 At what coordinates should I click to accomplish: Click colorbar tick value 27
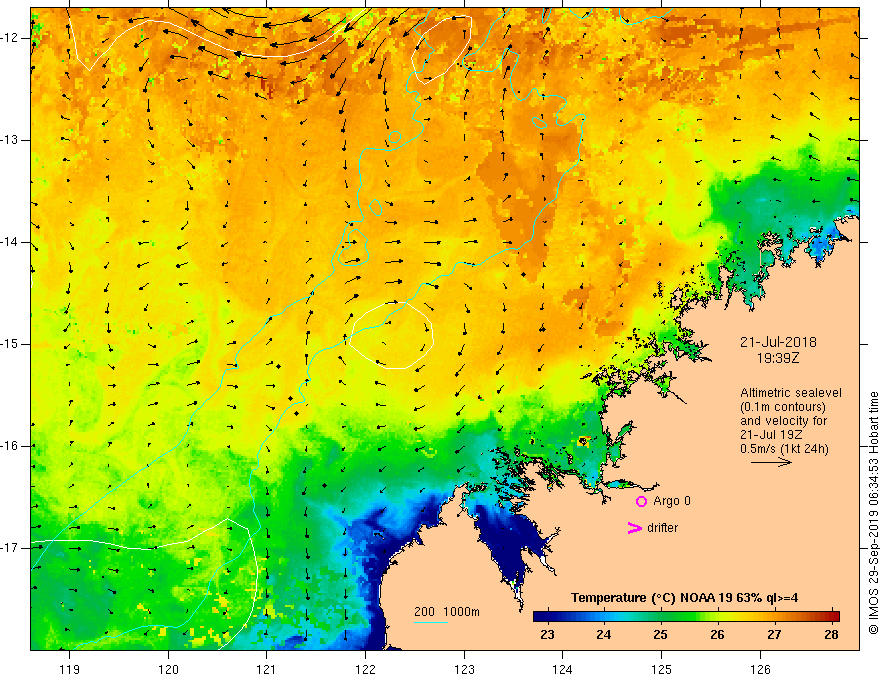click(774, 635)
